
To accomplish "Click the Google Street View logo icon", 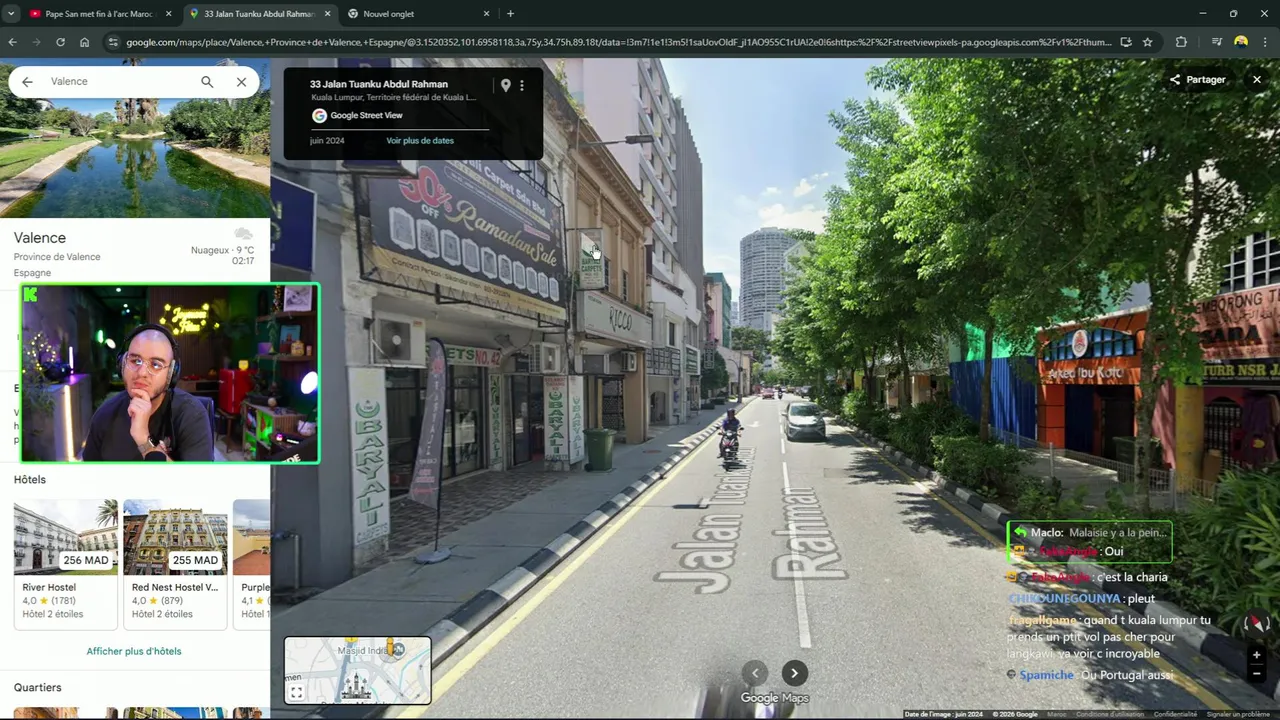I will pyautogui.click(x=319, y=116).
